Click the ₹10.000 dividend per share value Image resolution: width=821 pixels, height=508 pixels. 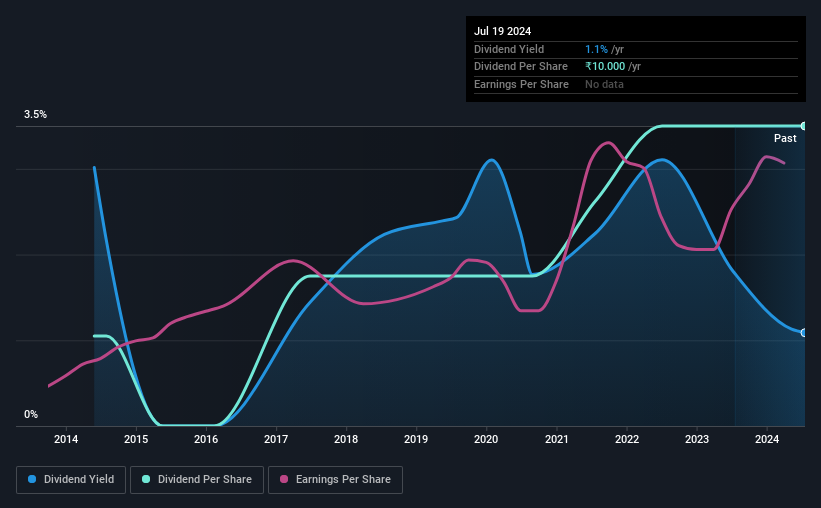(x=605, y=67)
